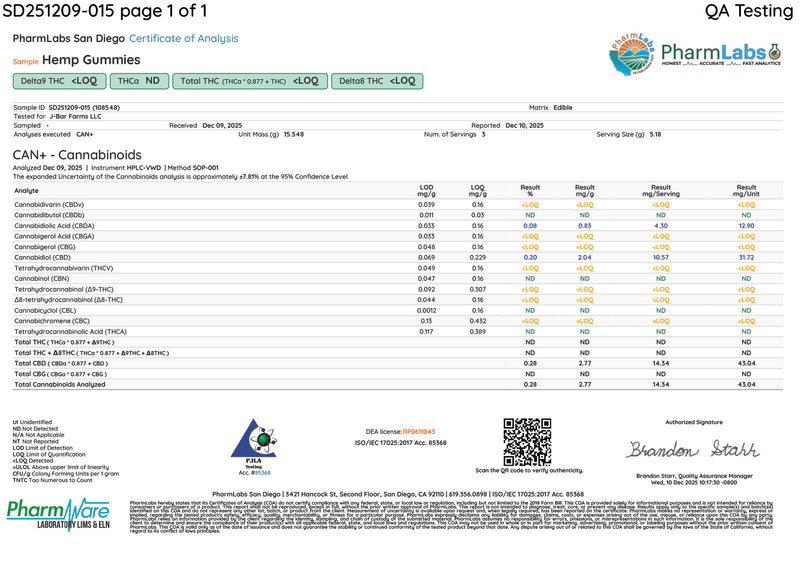The image size is (800, 572).
Task: Click the Cannabidiolic Acid (CBDA) row label
Action: (54, 226)
